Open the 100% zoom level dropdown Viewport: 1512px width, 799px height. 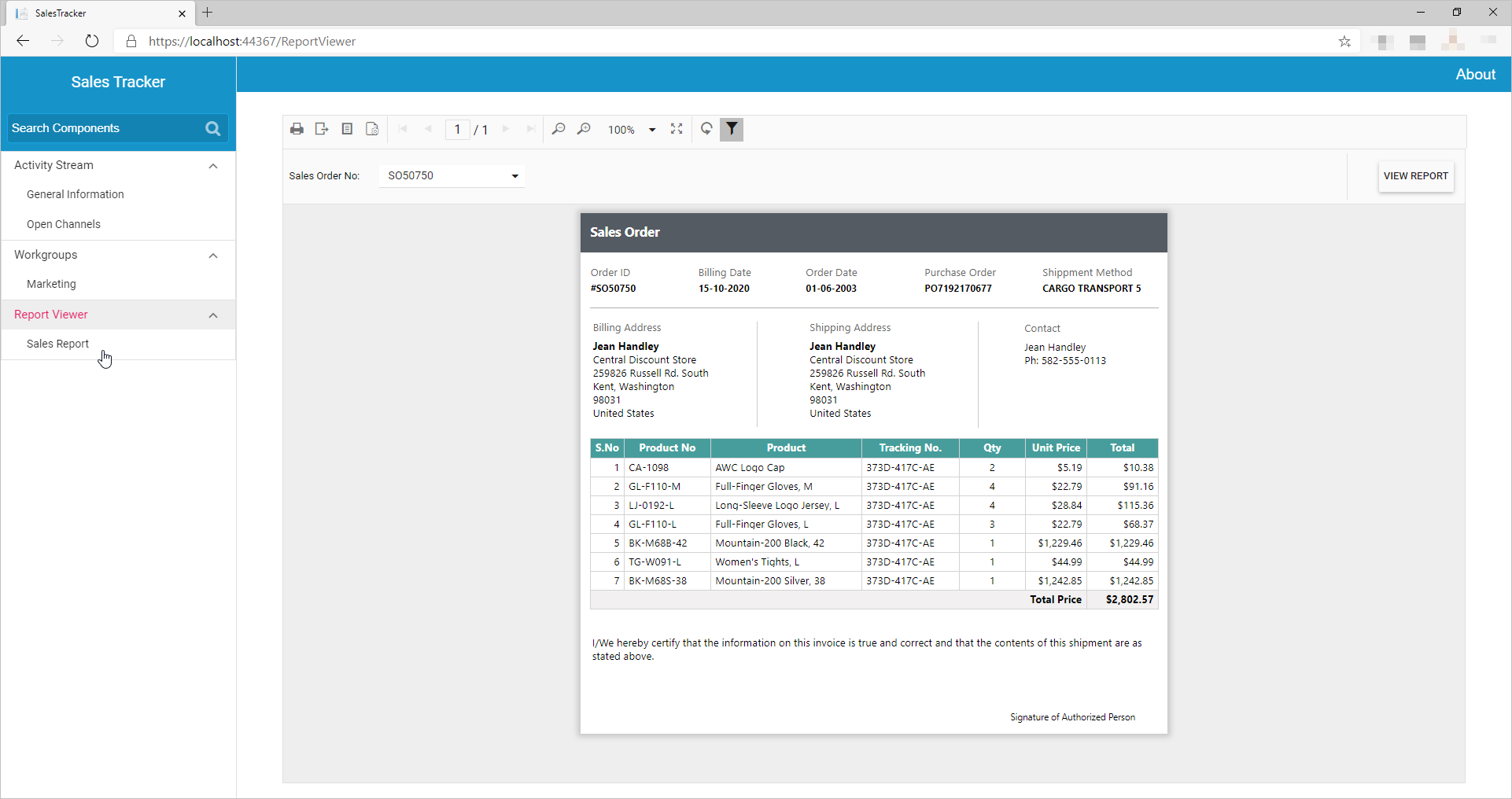click(652, 130)
